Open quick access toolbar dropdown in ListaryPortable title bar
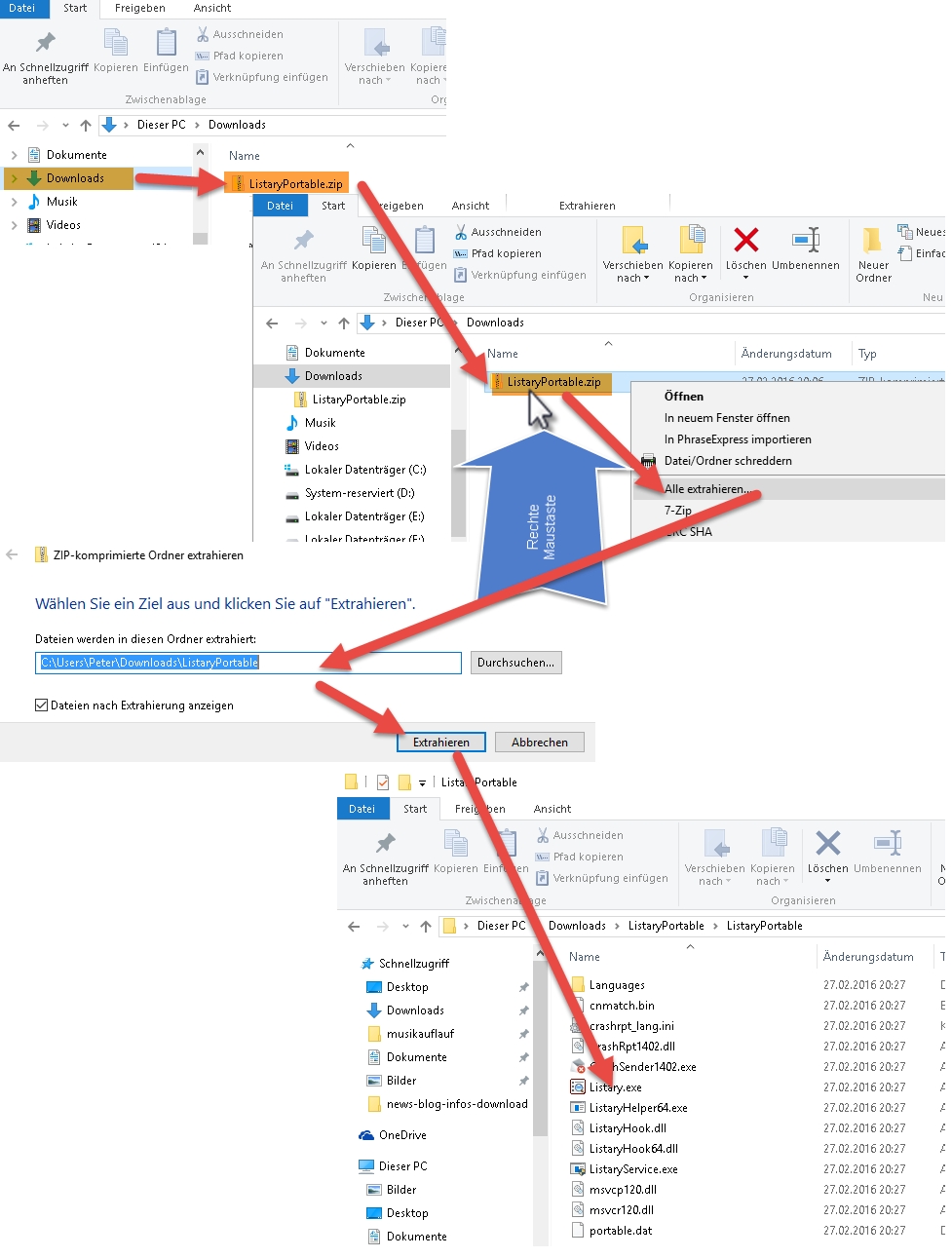Viewport: 952px width, 1258px height. 422,782
